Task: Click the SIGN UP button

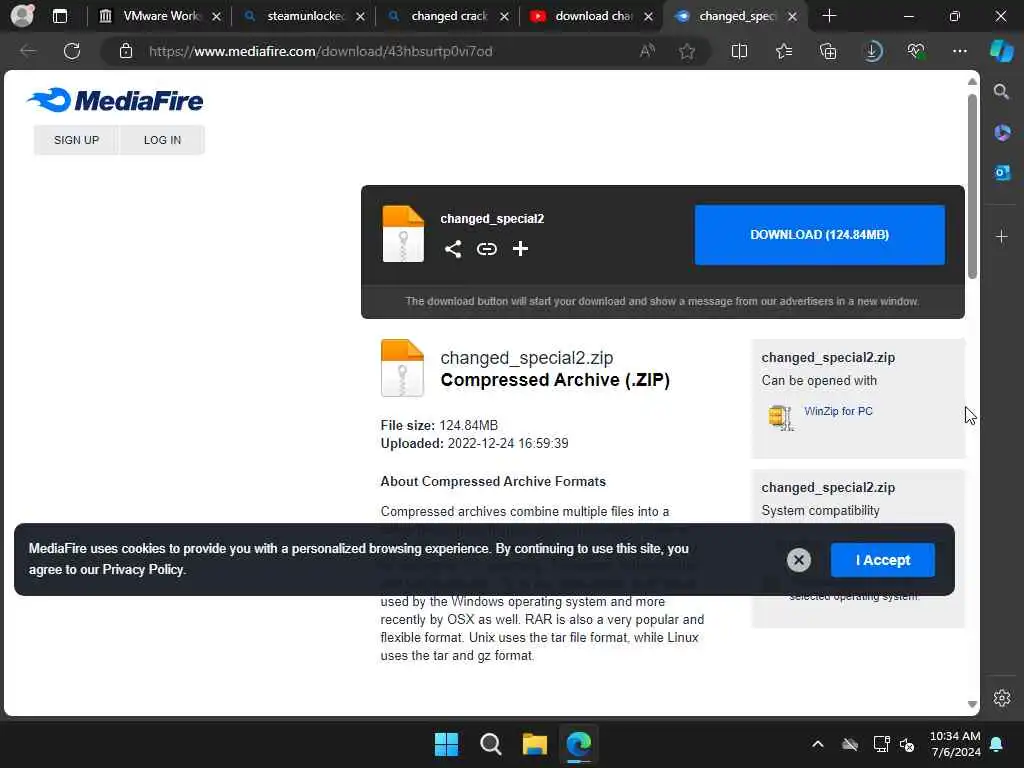Action: point(76,140)
